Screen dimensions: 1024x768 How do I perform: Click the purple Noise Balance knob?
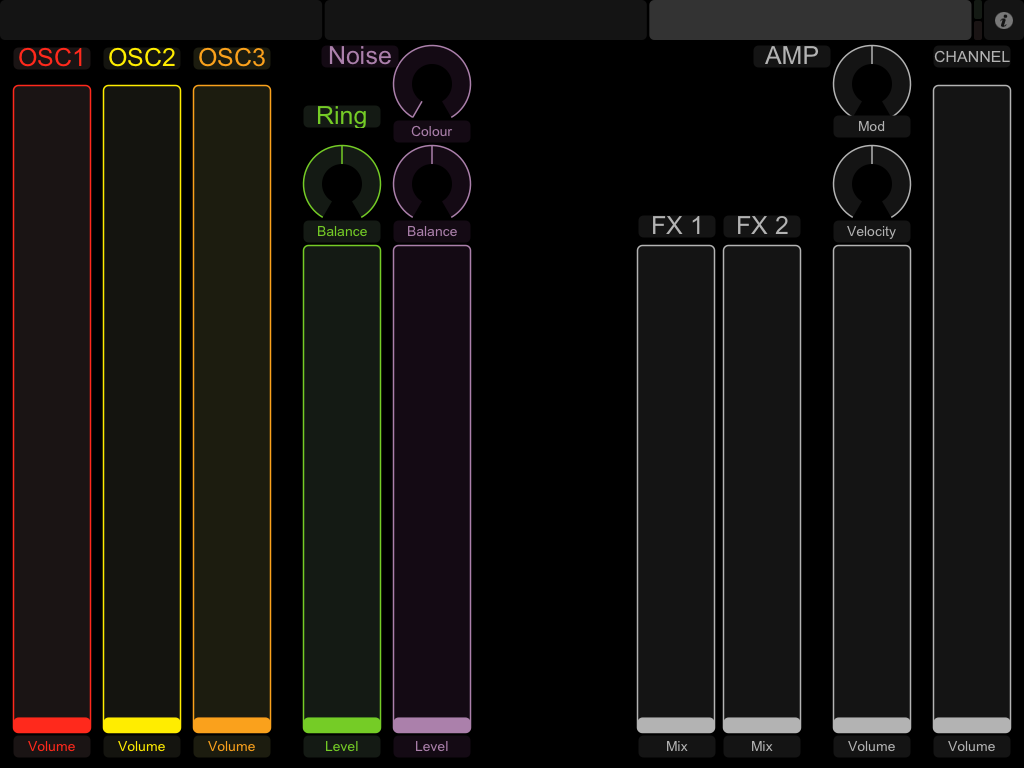pyautogui.click(x=432, y=183)
